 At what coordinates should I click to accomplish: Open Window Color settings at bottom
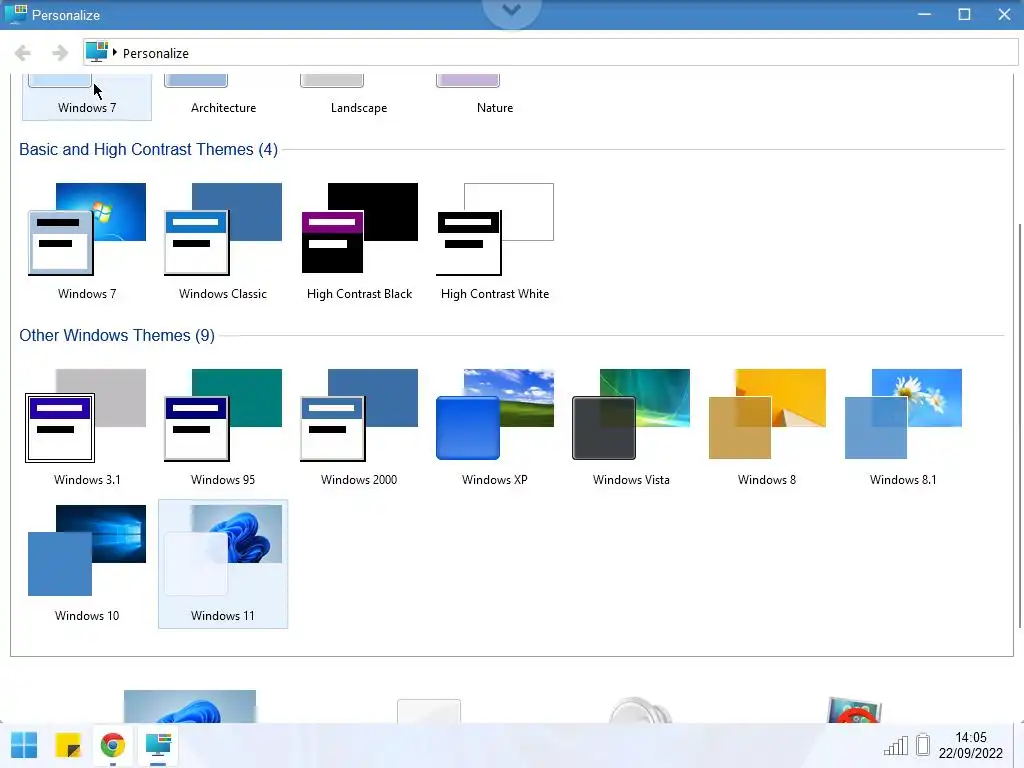pyautogui.click(x=429, y=711)
